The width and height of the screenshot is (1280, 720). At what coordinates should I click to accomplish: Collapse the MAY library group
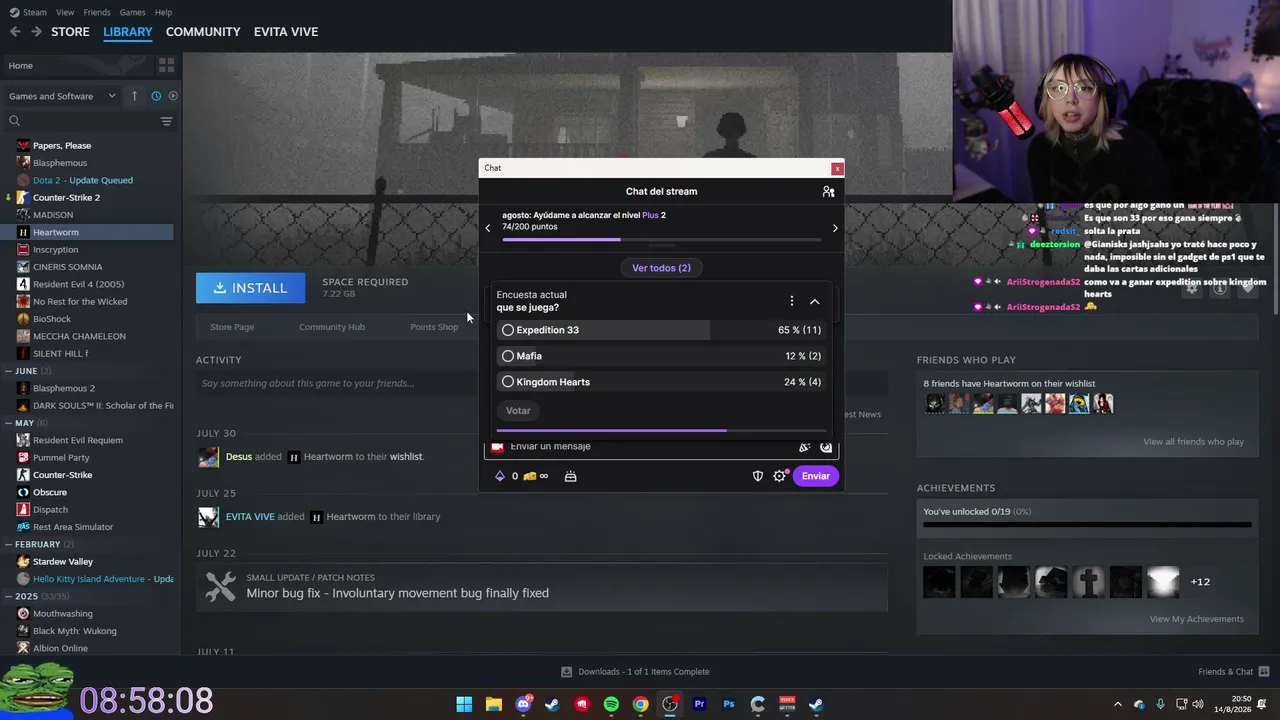pyautogui.click(x=8, y=423)
